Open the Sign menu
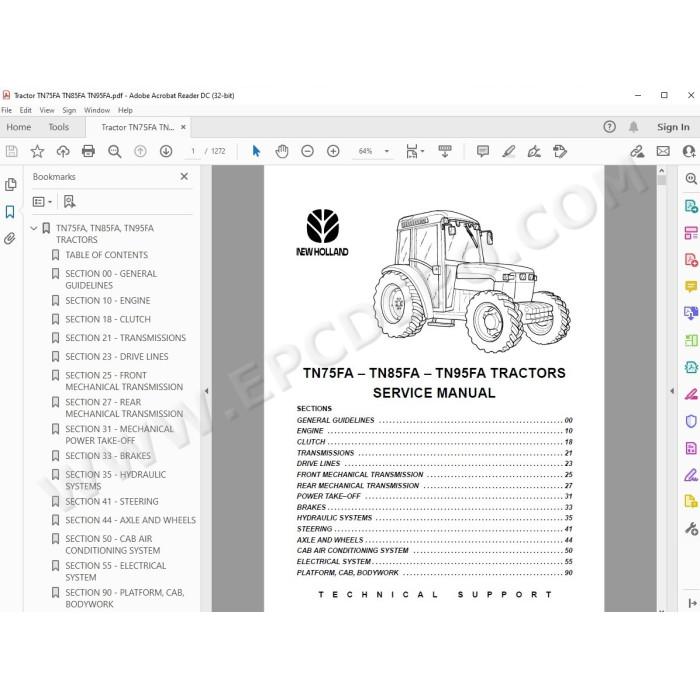The width and height of the screenshot is (700, 700). coord(69,110)
